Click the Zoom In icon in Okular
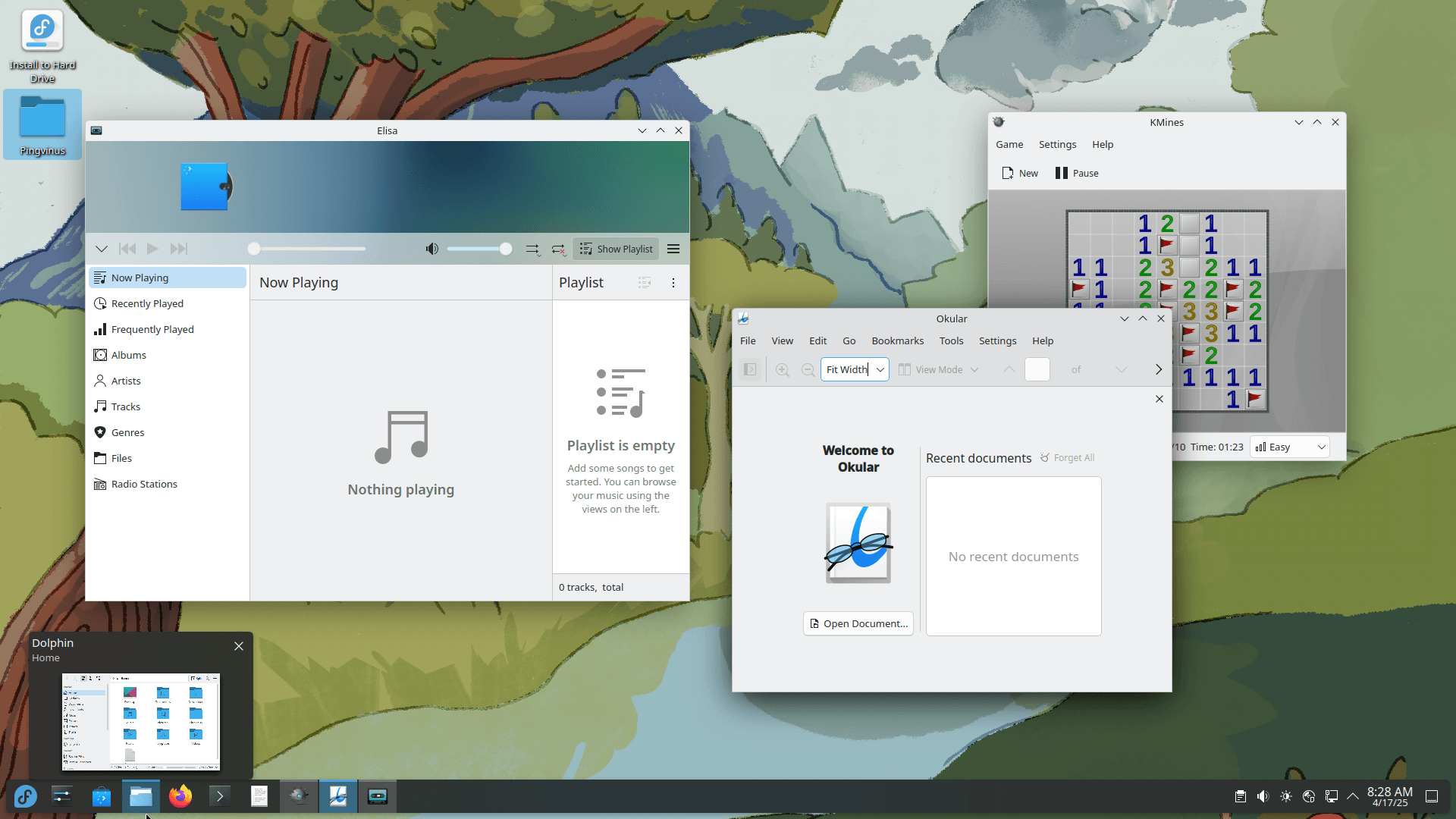 tap(783, 369)
